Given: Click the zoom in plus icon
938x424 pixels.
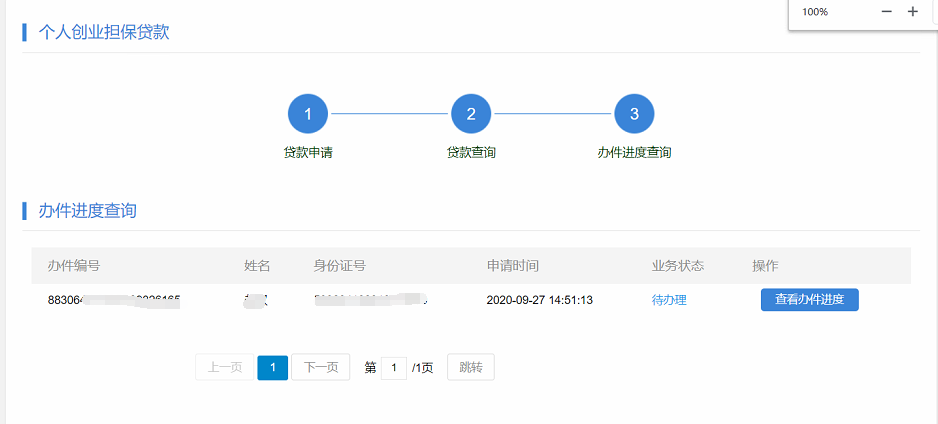Looking at the screenshot, I should click(x=912, y=12).
